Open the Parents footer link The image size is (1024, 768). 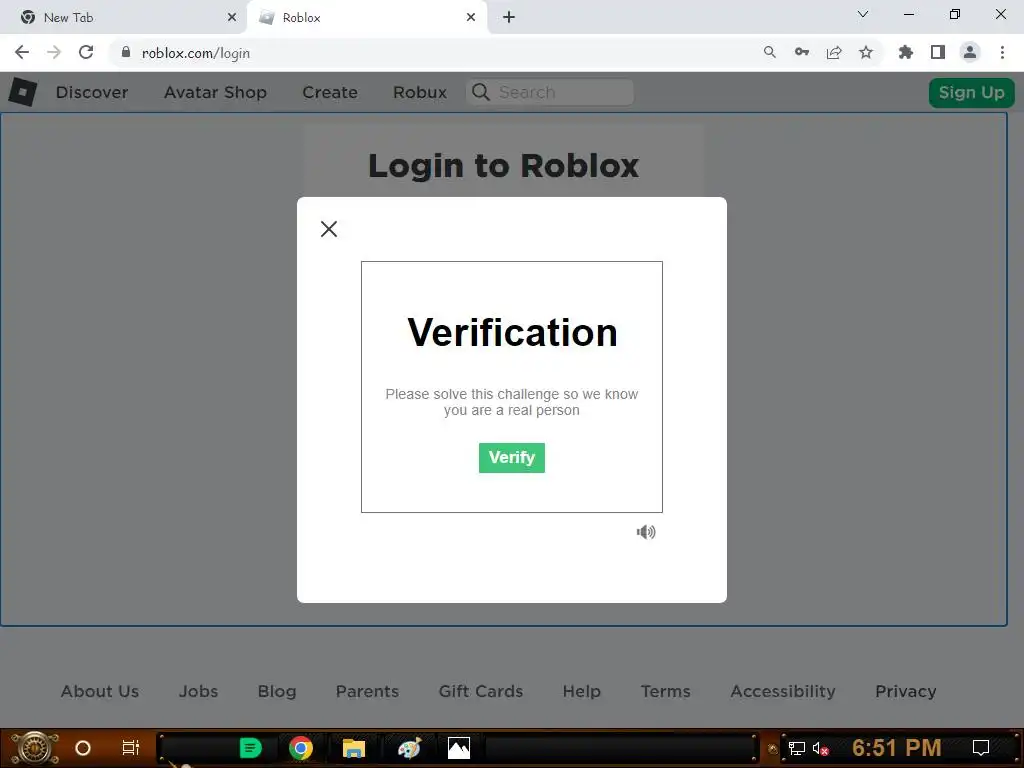pyautogui.click(x=367, y=691)
